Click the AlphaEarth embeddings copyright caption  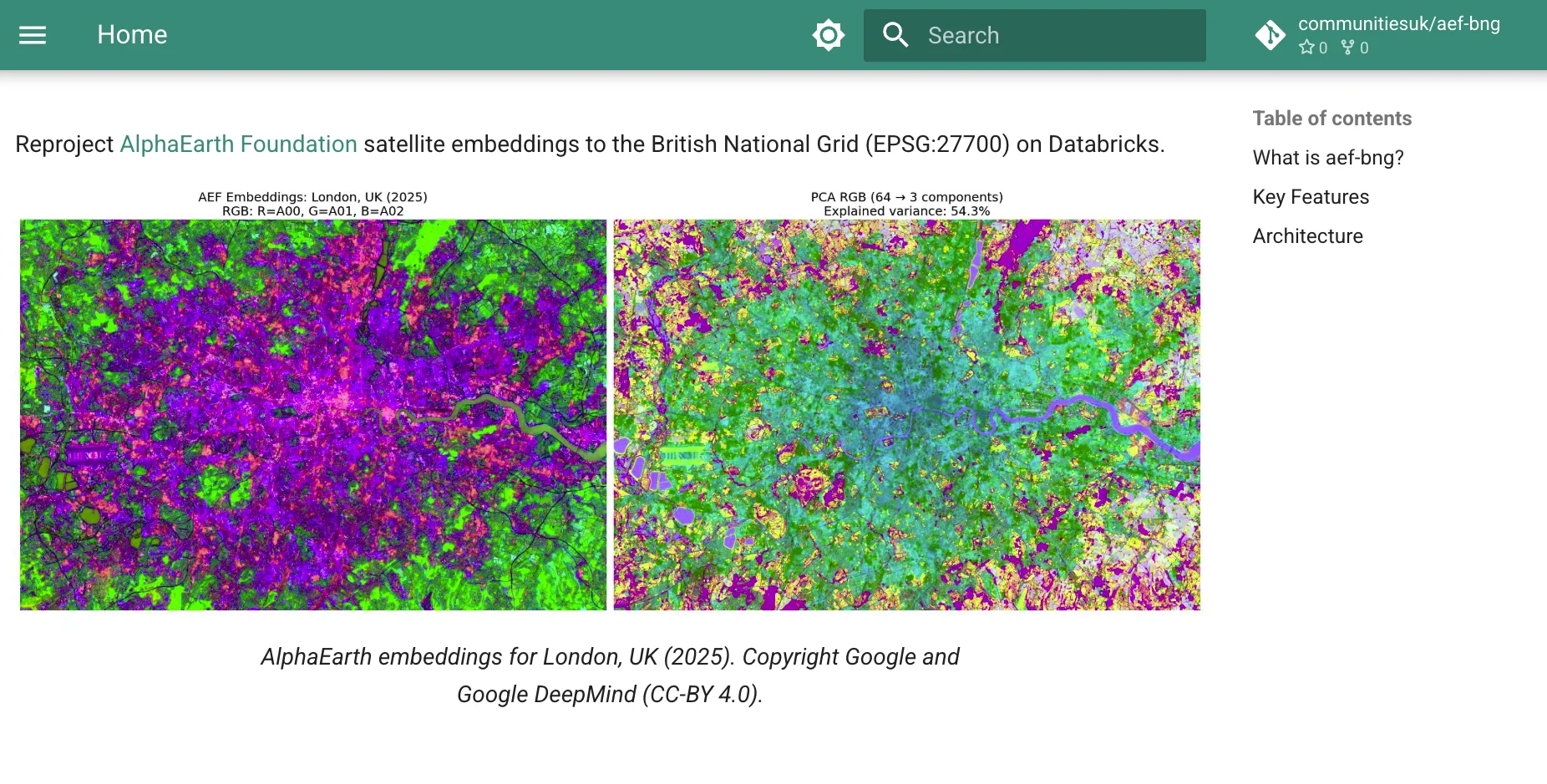[610, 675]
